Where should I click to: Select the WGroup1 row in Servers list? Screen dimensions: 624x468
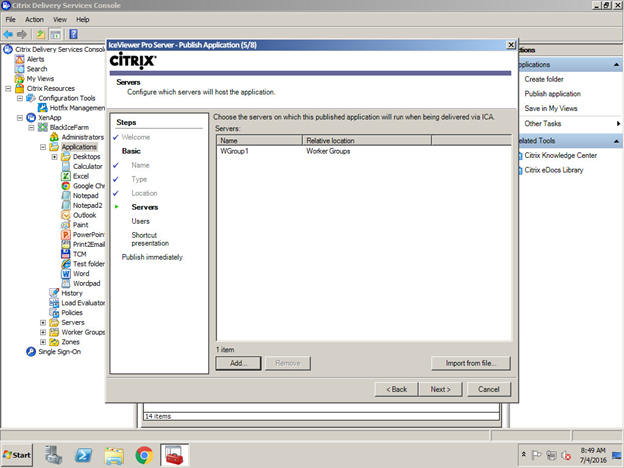pos(364,151)
